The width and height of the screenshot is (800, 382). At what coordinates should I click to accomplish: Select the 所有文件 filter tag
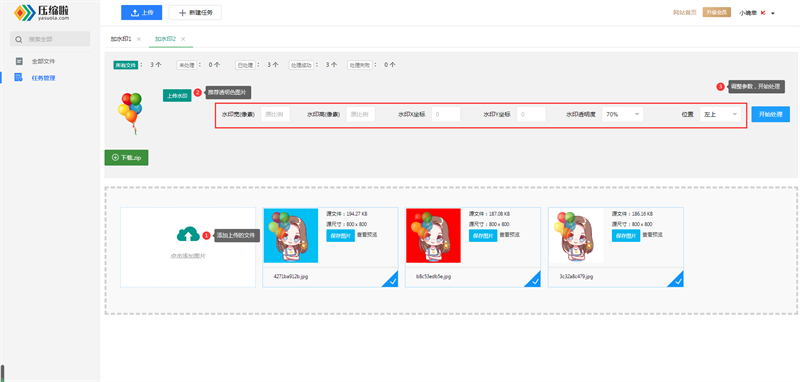tap(126, 65)
